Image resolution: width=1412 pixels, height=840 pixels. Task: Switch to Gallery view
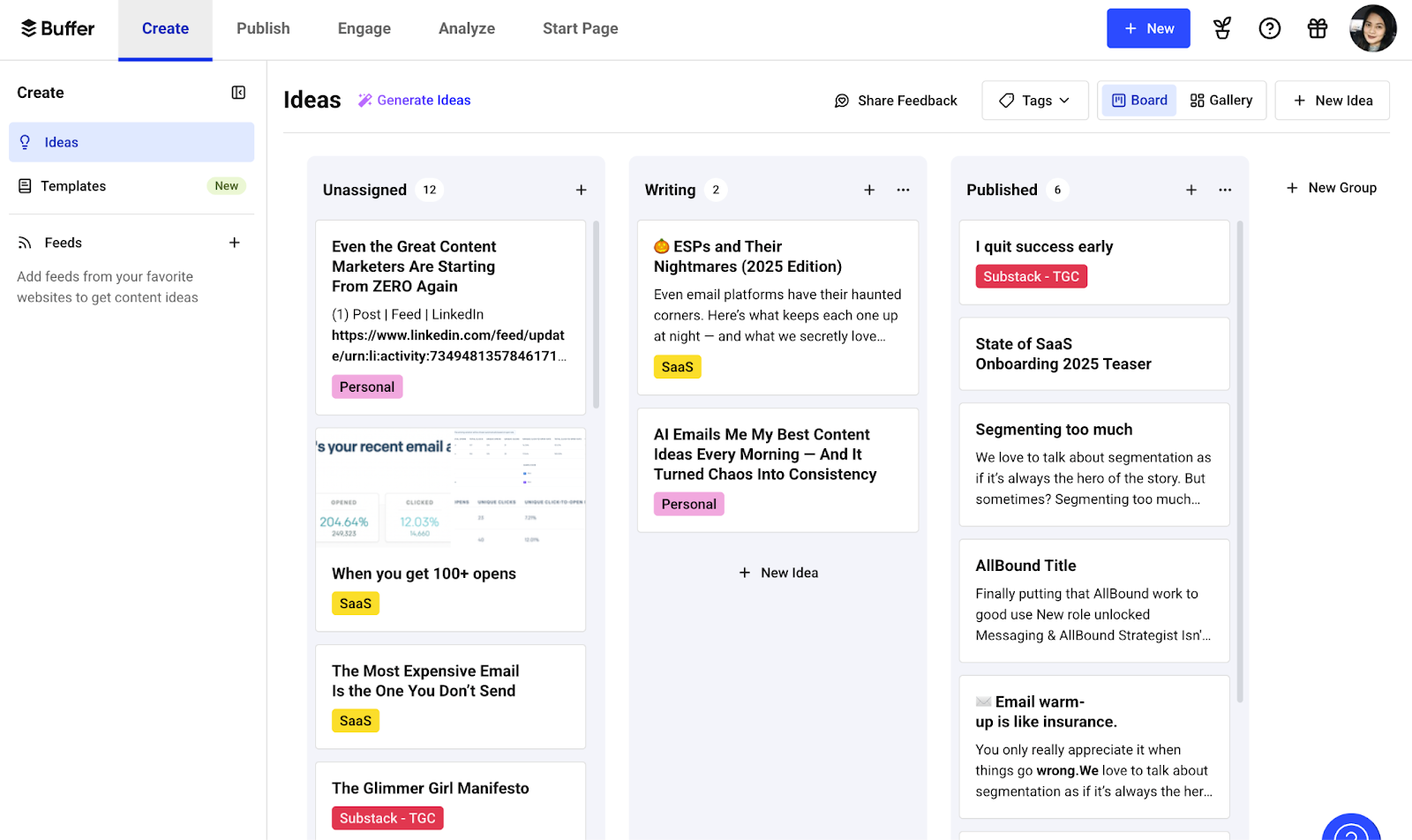pyautogui.click(x=1221, y=101)
